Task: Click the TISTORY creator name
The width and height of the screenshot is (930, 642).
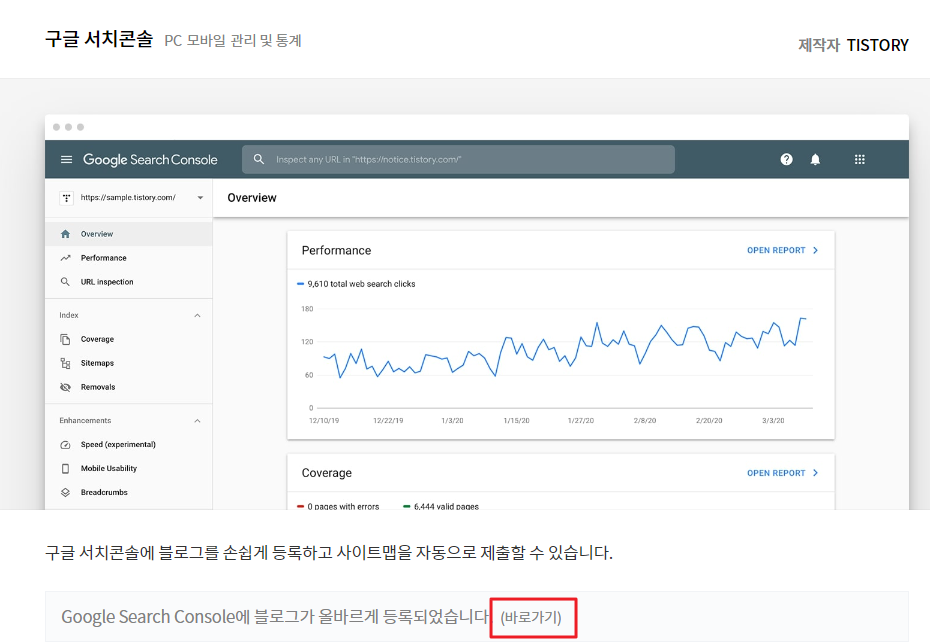Action: (x=877, y=45)
